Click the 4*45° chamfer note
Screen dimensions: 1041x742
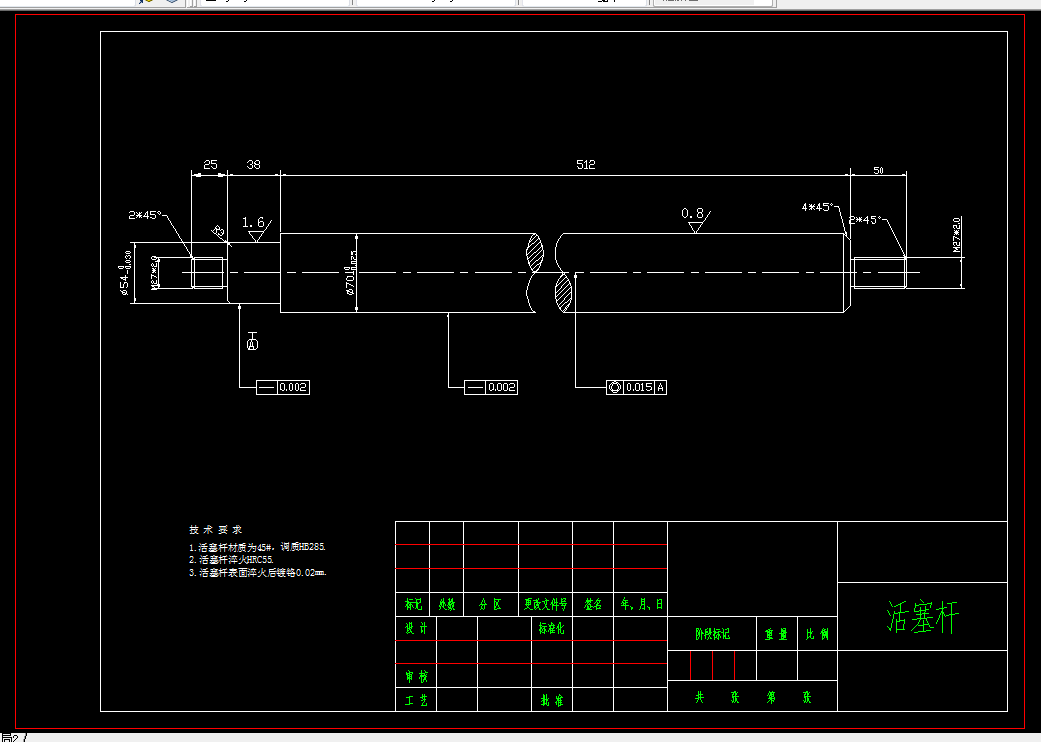click(x=817, y=207)
